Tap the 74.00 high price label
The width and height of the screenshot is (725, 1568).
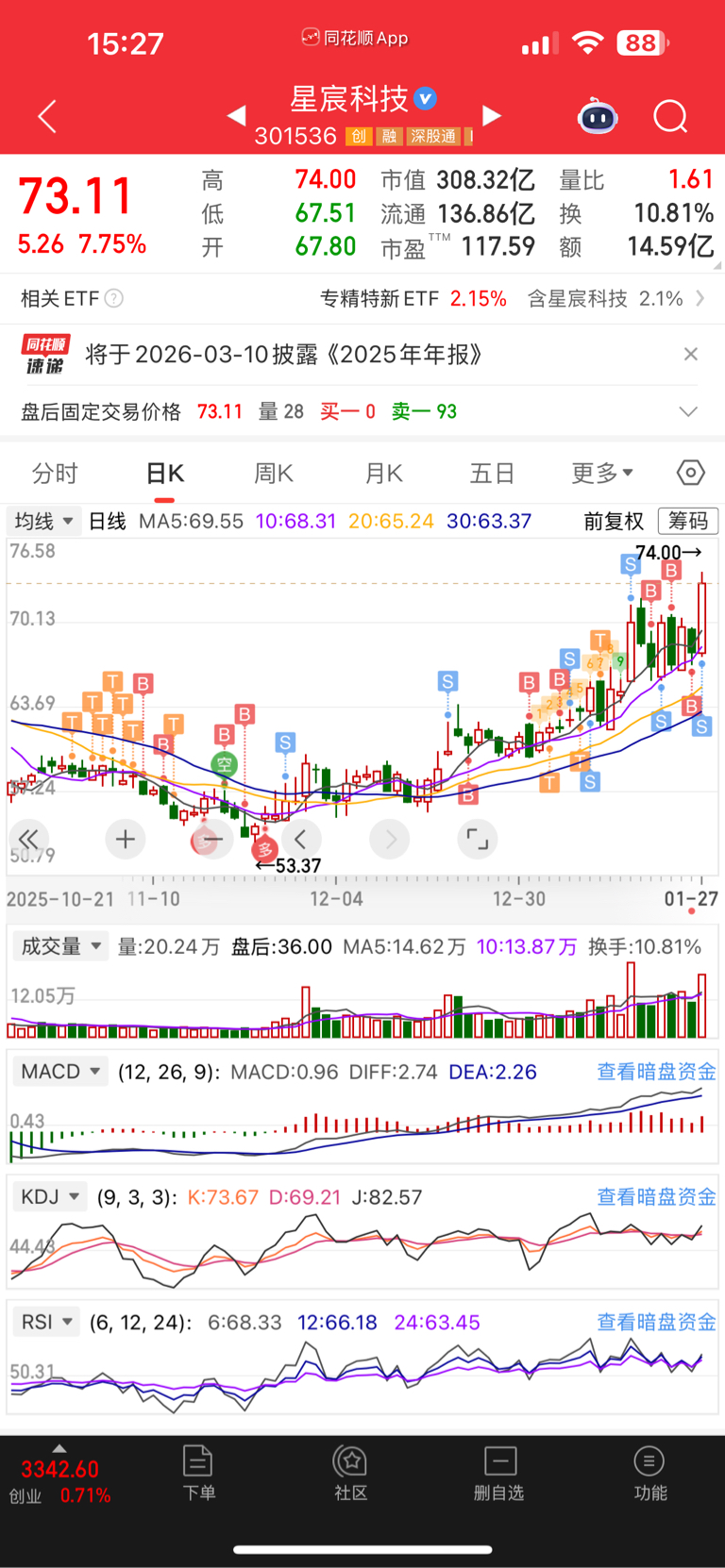(x=668, y=553)
